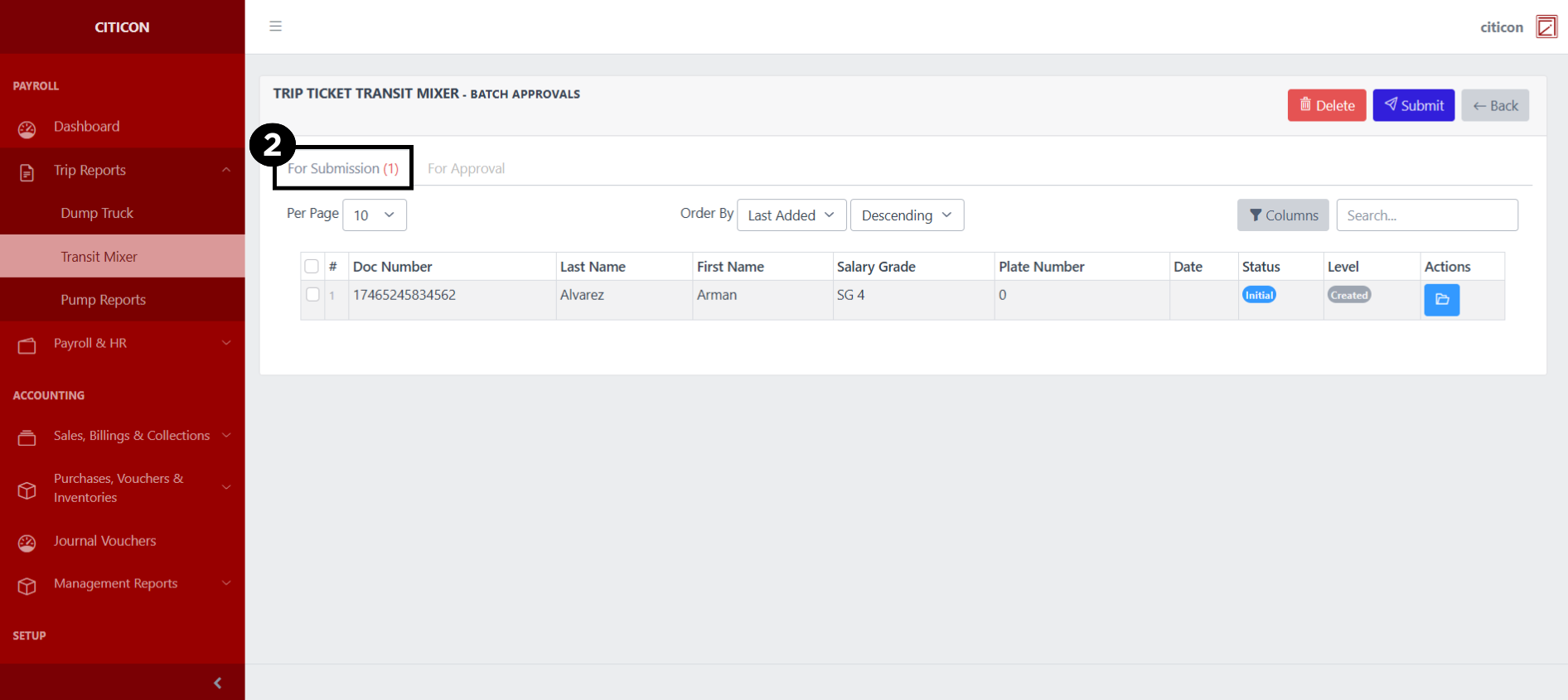
Task: Click the citicon profile avatar icon
Action: coord(1546,27)
